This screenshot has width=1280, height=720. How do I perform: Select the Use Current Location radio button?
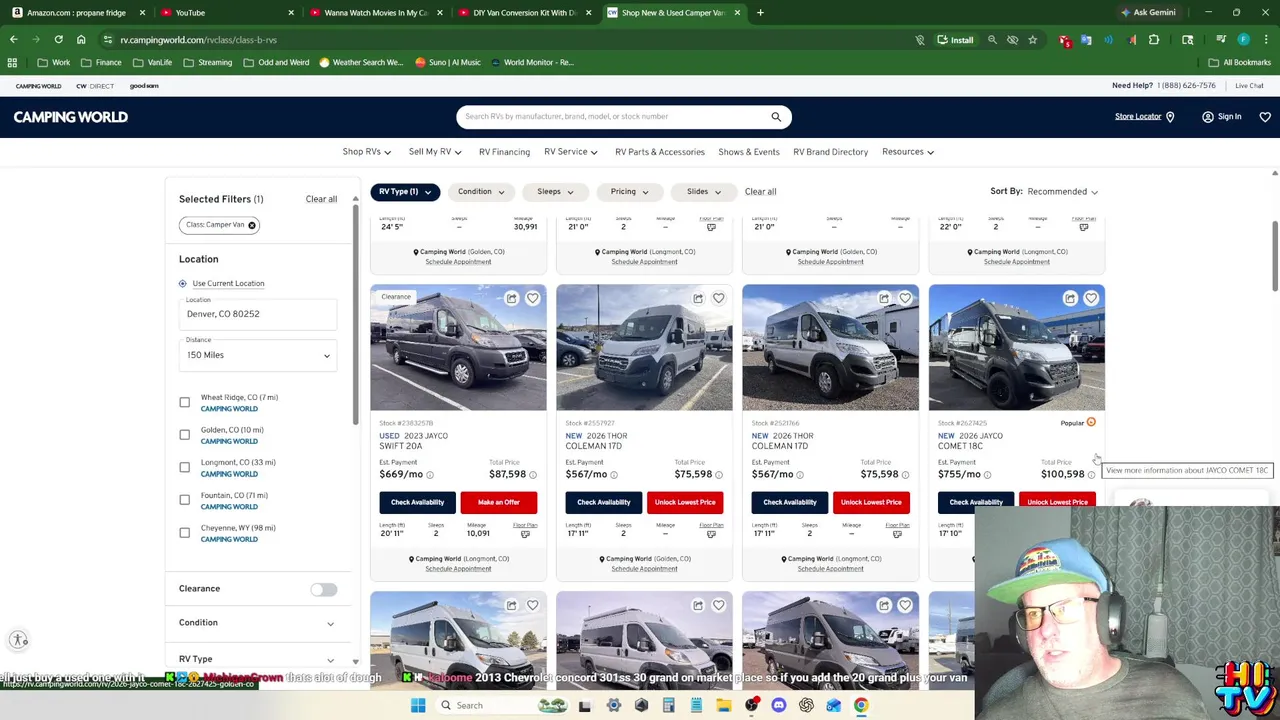coord(183,284)
